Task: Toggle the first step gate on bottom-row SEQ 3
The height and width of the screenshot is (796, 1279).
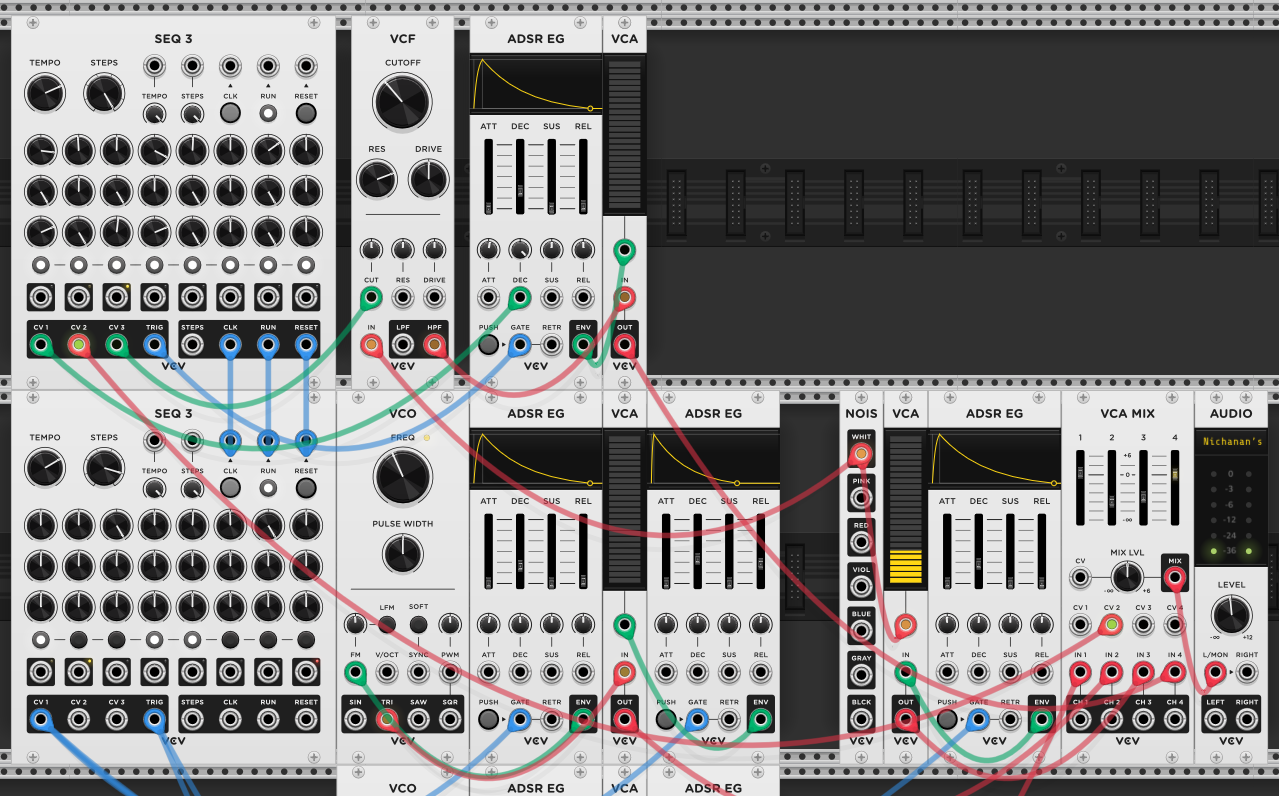Action: coord(40,640)
